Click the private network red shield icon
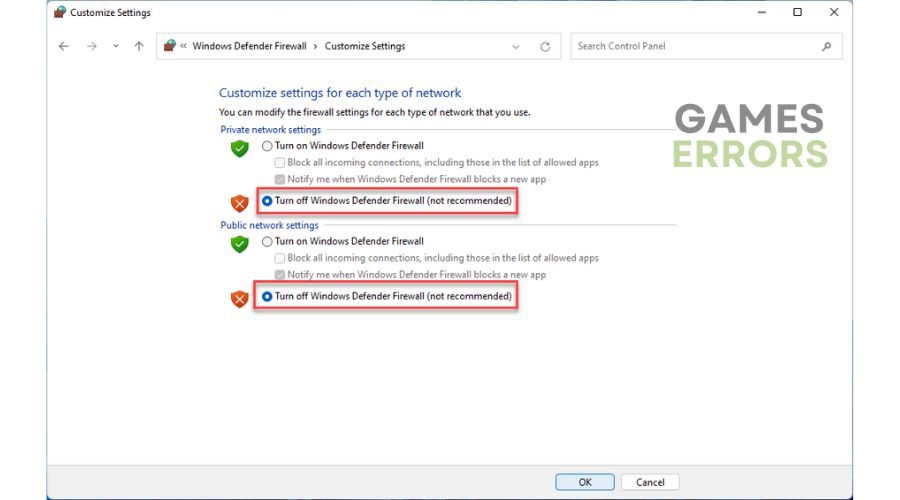Screen dimensions: 900x500 point(239,203)
